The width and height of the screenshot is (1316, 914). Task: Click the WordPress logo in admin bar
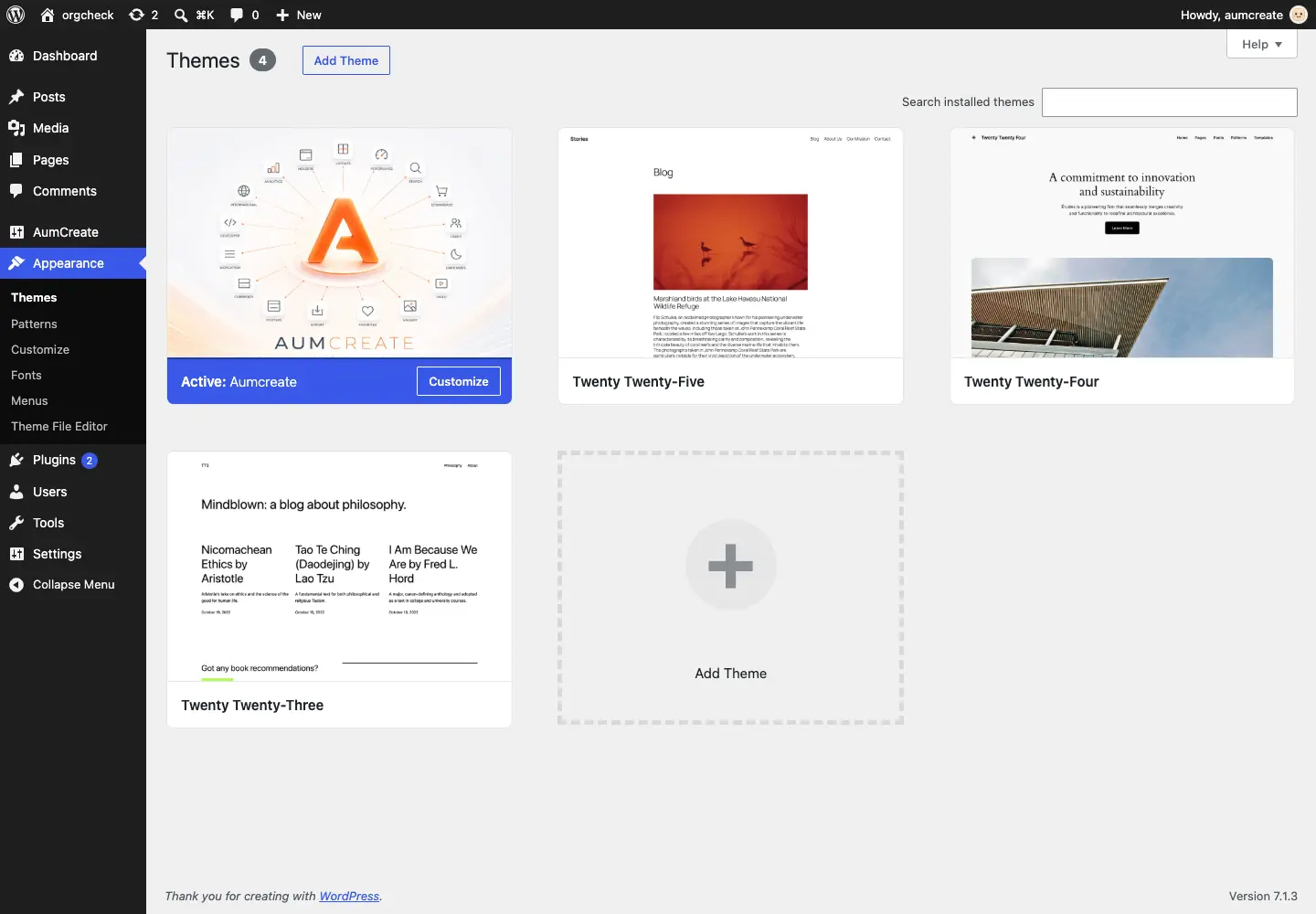point(16,15)
